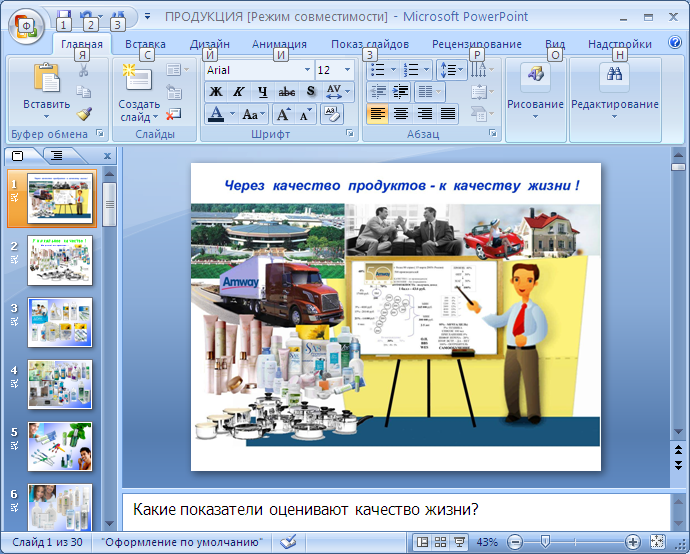Image resolution: width=690 pixels, height=554 pixels.
Task: Toggle underline Ч formatting
Action: point(263,92)
